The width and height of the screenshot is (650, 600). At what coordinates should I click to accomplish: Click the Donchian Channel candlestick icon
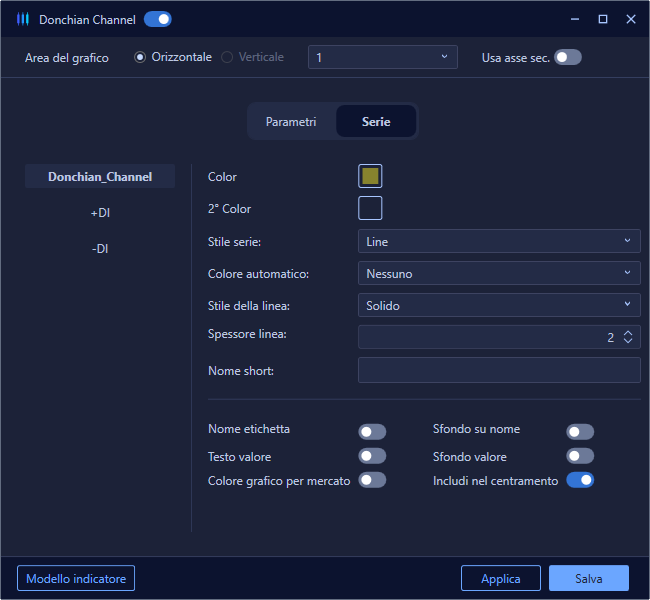pos(23,19)
